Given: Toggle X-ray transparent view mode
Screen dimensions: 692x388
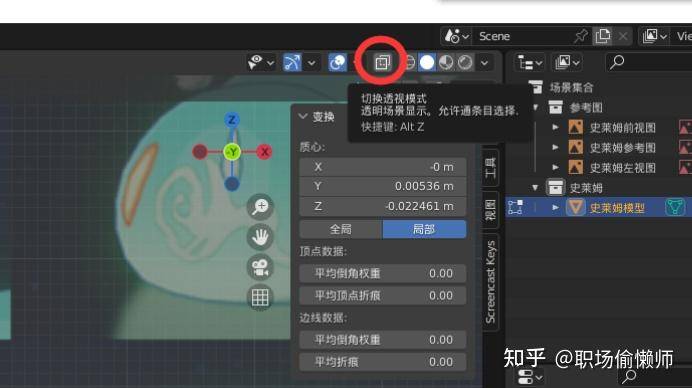Looking at the screenshot, I should 382,62.
